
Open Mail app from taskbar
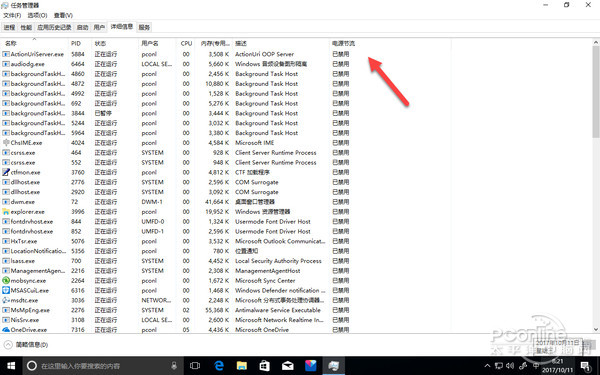[x=287, y=366]
